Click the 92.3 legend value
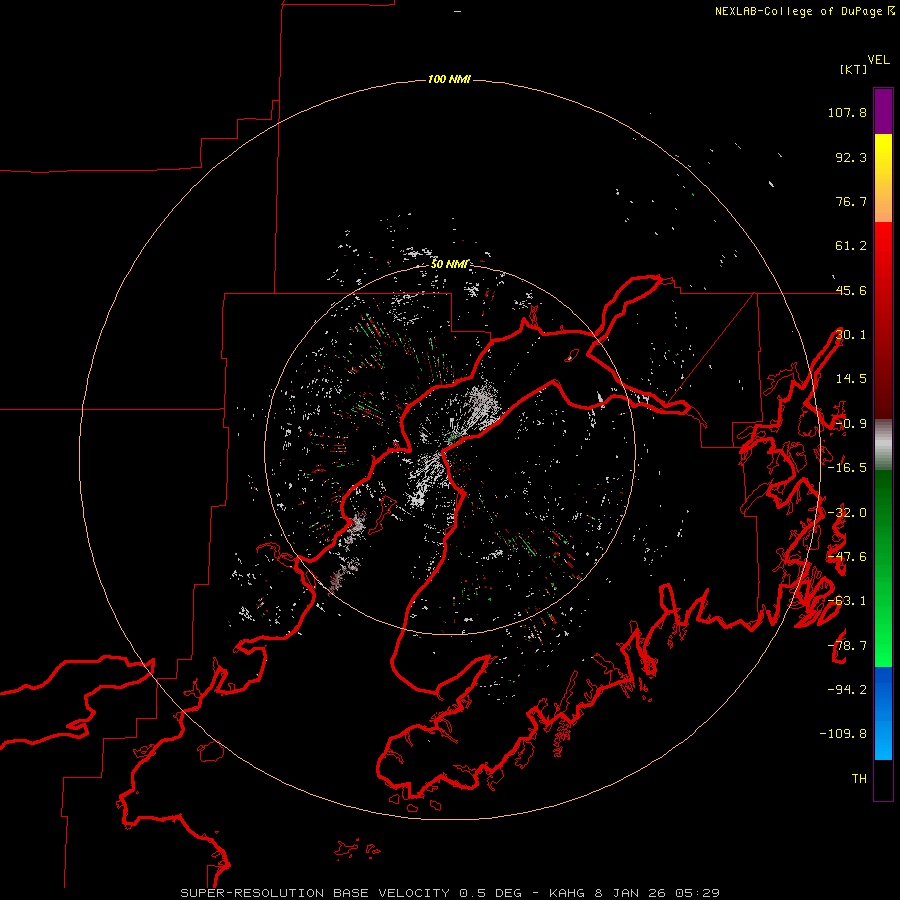Viewport: 900px width, 900px height. tap(851, 157)
